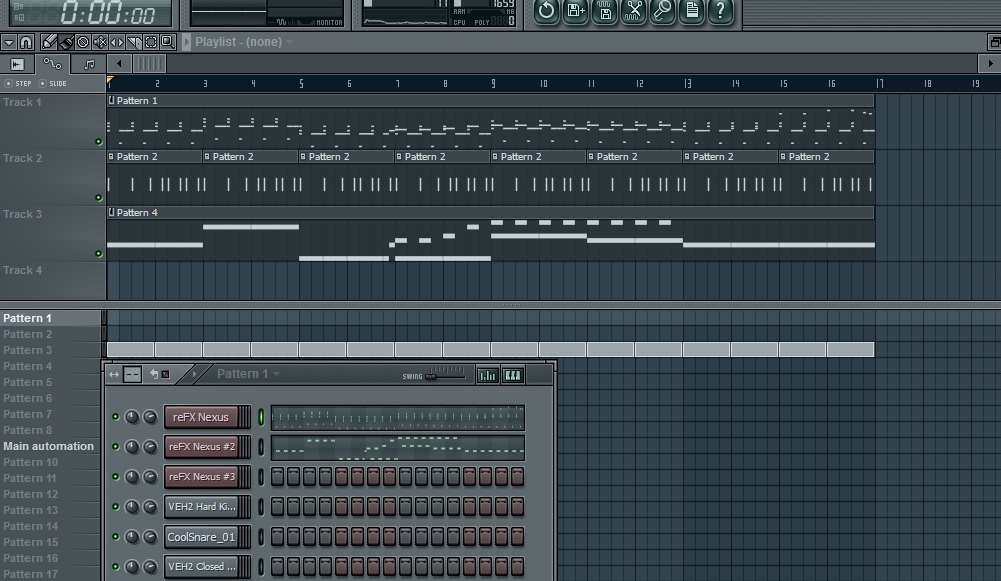Click the Track 4 label

click(x=22, y=271)
